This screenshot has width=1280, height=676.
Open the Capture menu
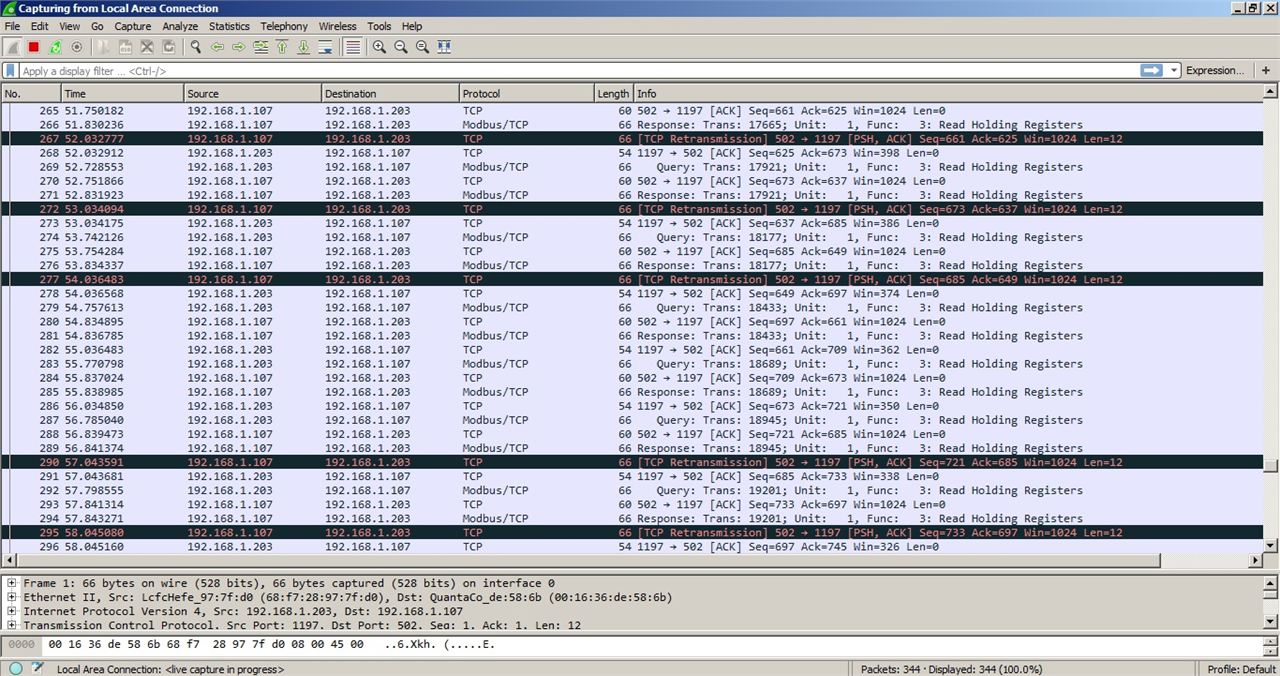133,26
